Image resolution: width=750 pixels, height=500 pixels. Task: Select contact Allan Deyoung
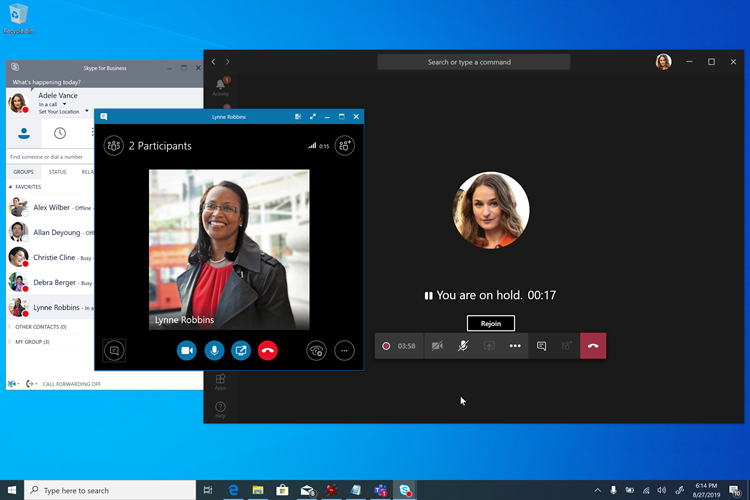50,233
